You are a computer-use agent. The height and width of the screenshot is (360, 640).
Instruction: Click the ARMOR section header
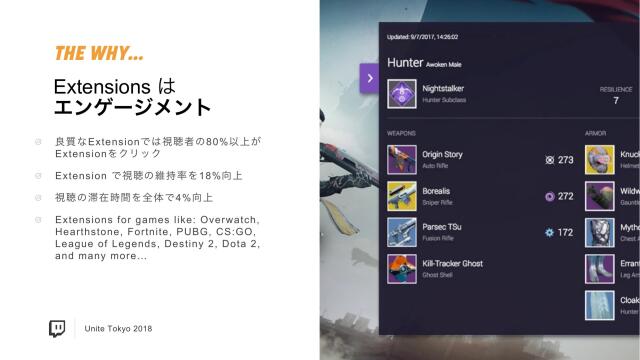(596, 133)
